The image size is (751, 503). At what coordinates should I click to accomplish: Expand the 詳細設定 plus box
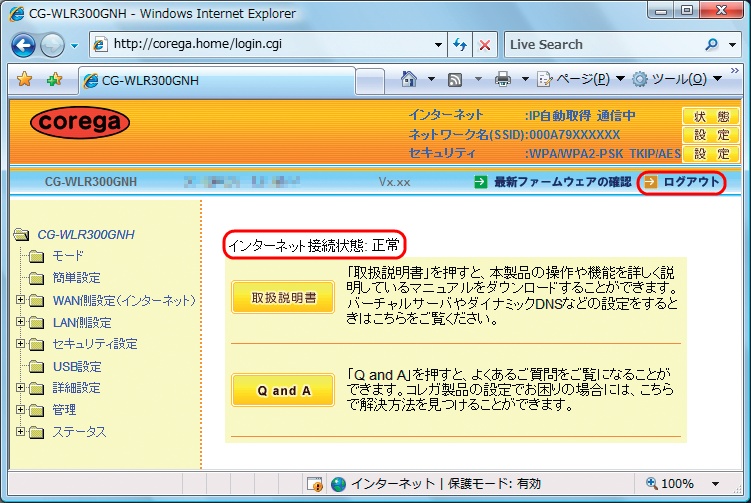pos(20,388)
